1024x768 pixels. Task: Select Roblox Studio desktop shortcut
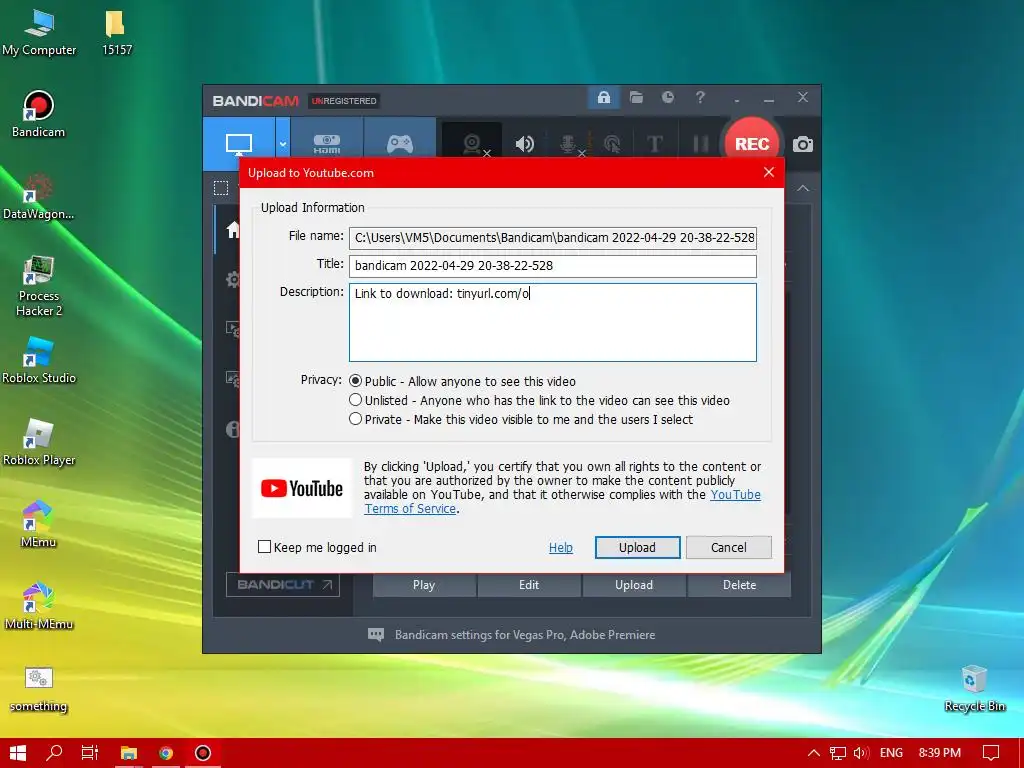tap(39, 360)
